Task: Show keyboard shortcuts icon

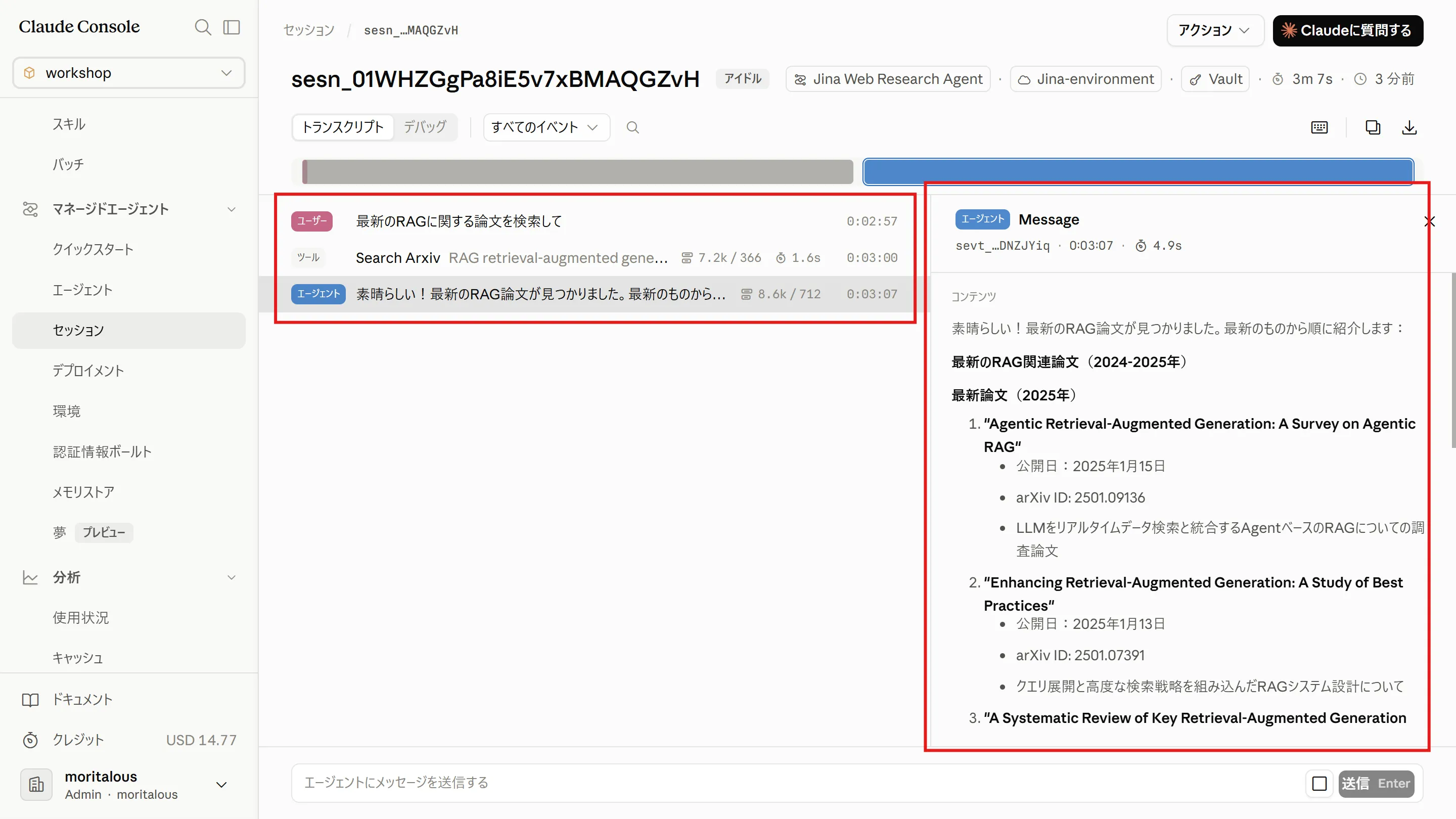Action: click(x=1319, y=128)
